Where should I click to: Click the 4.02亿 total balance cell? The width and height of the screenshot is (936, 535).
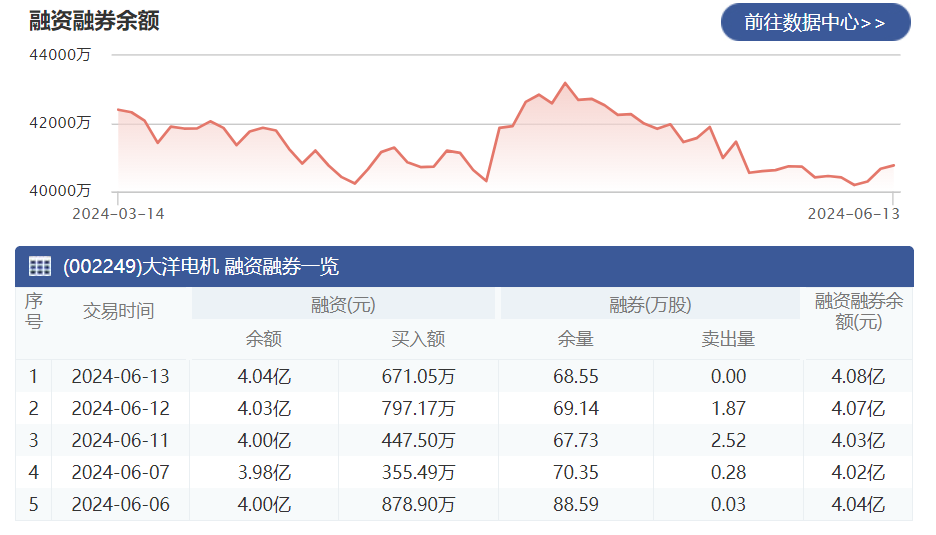(x=858, y=472)
